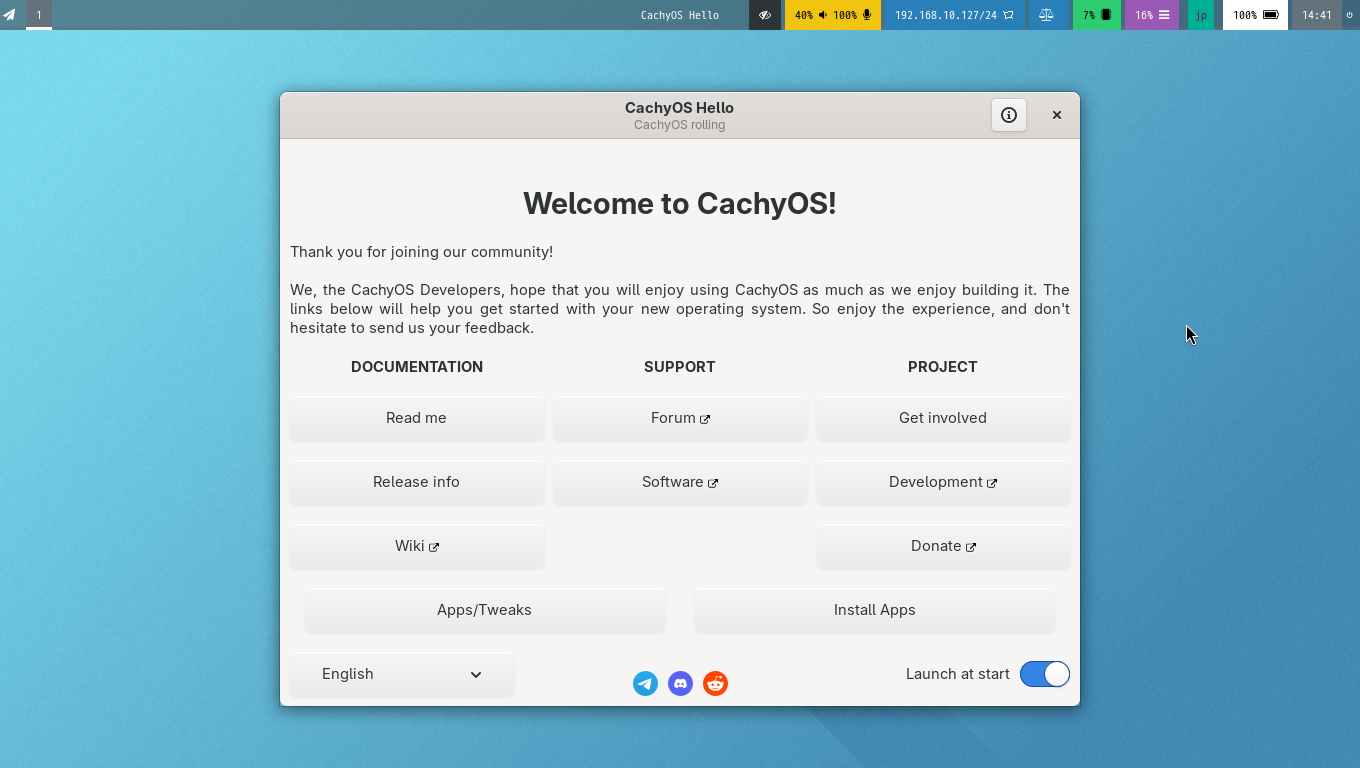This screenshot has width=1360, height=768.
Task: Expand the English language dropdown
Action: tap(402, 674)
